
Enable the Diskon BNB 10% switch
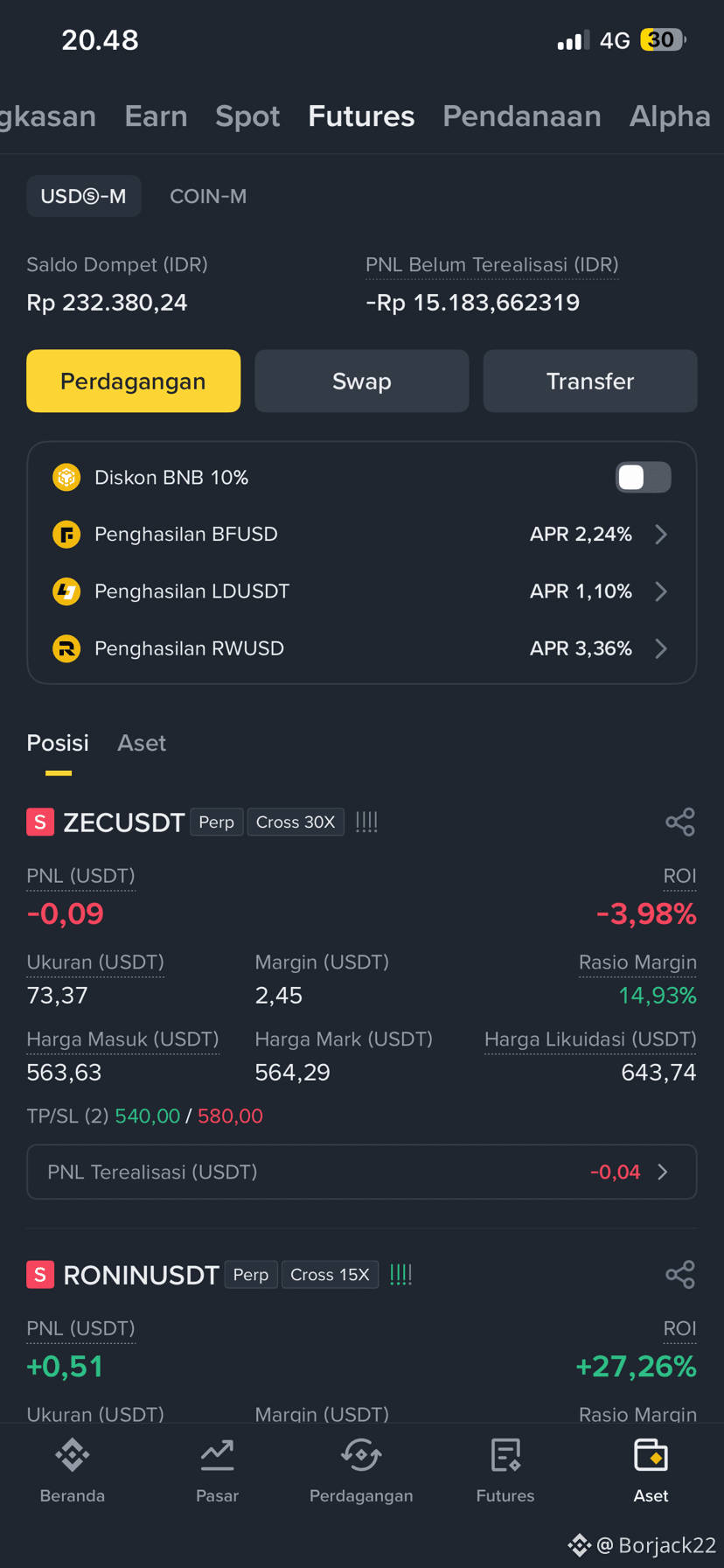point(643,477)
